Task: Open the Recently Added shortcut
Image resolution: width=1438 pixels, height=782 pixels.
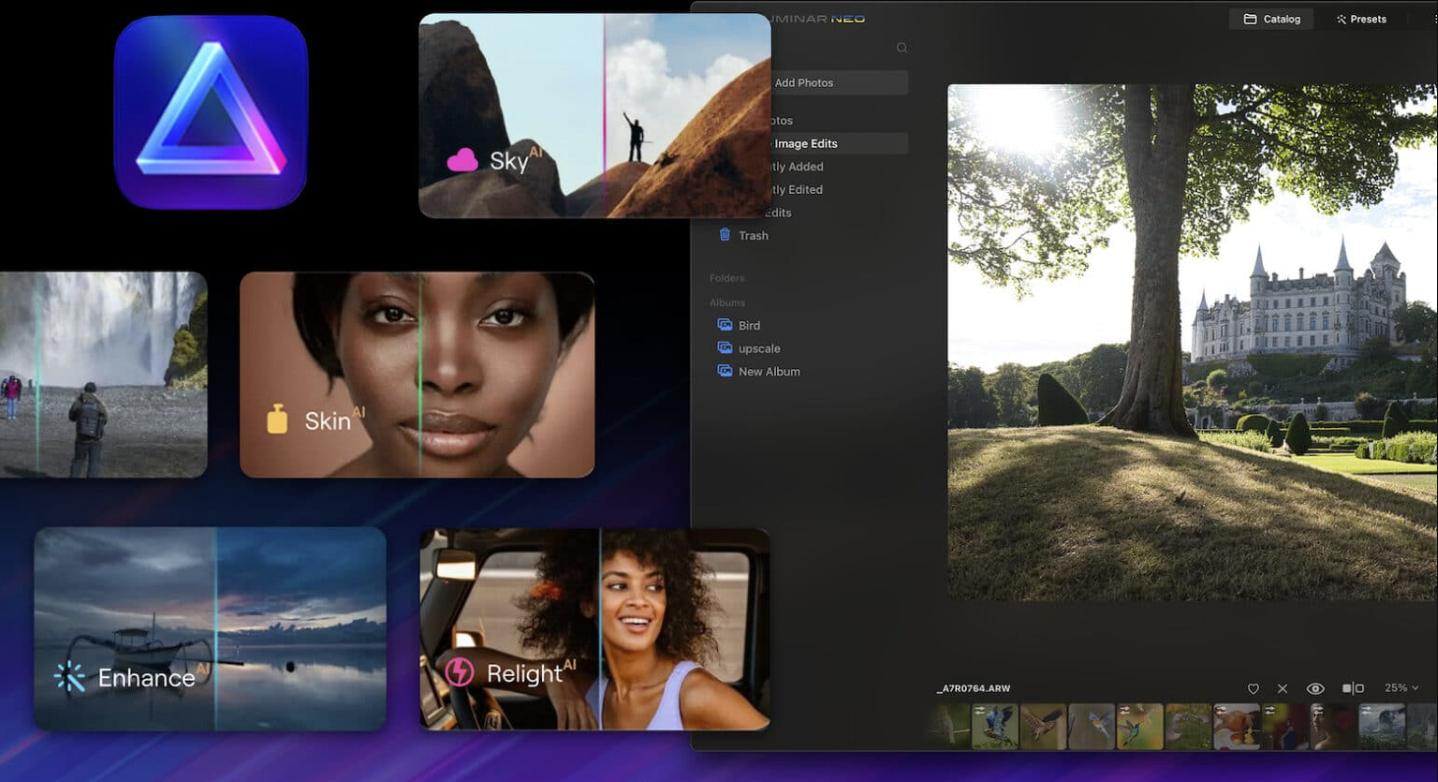Action: [x=796, y=167]
